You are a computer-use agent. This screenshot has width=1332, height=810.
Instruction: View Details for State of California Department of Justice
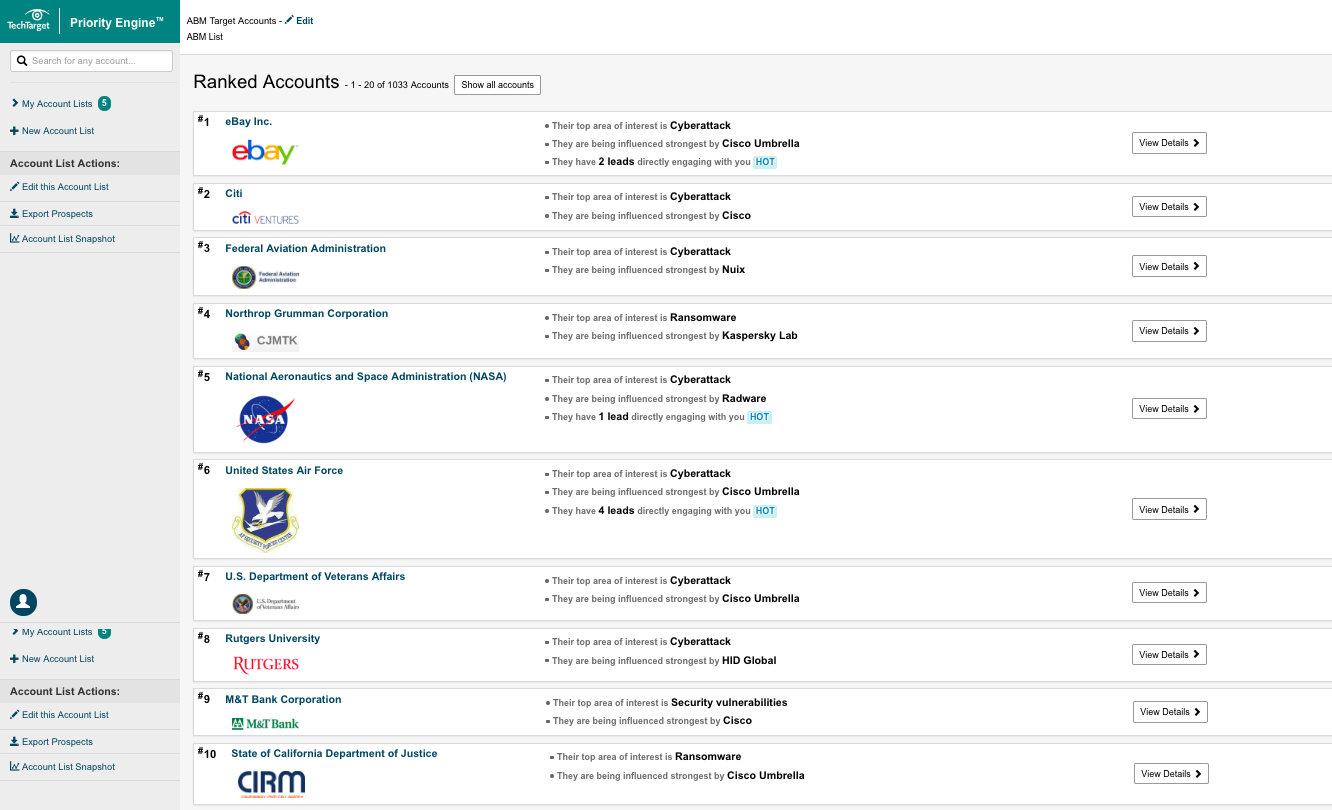pos(1171,774)
